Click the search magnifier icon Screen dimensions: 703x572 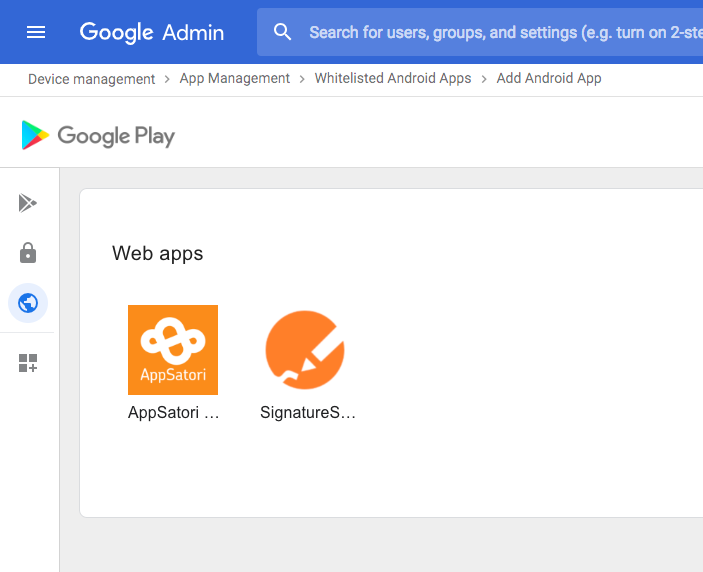[x=283, y=32]
